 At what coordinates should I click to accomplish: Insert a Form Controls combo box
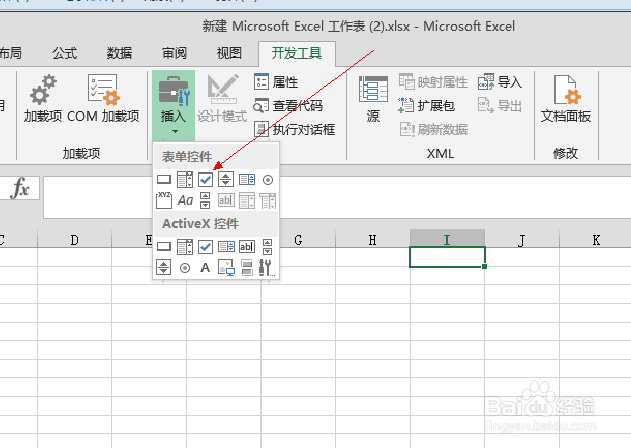click(185, 180)
